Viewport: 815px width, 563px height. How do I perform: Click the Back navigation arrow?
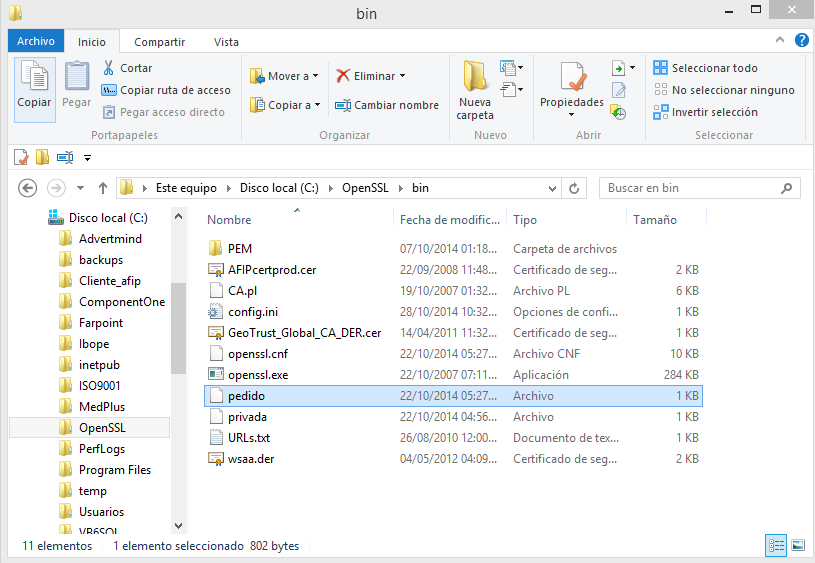tap(27, 188)
